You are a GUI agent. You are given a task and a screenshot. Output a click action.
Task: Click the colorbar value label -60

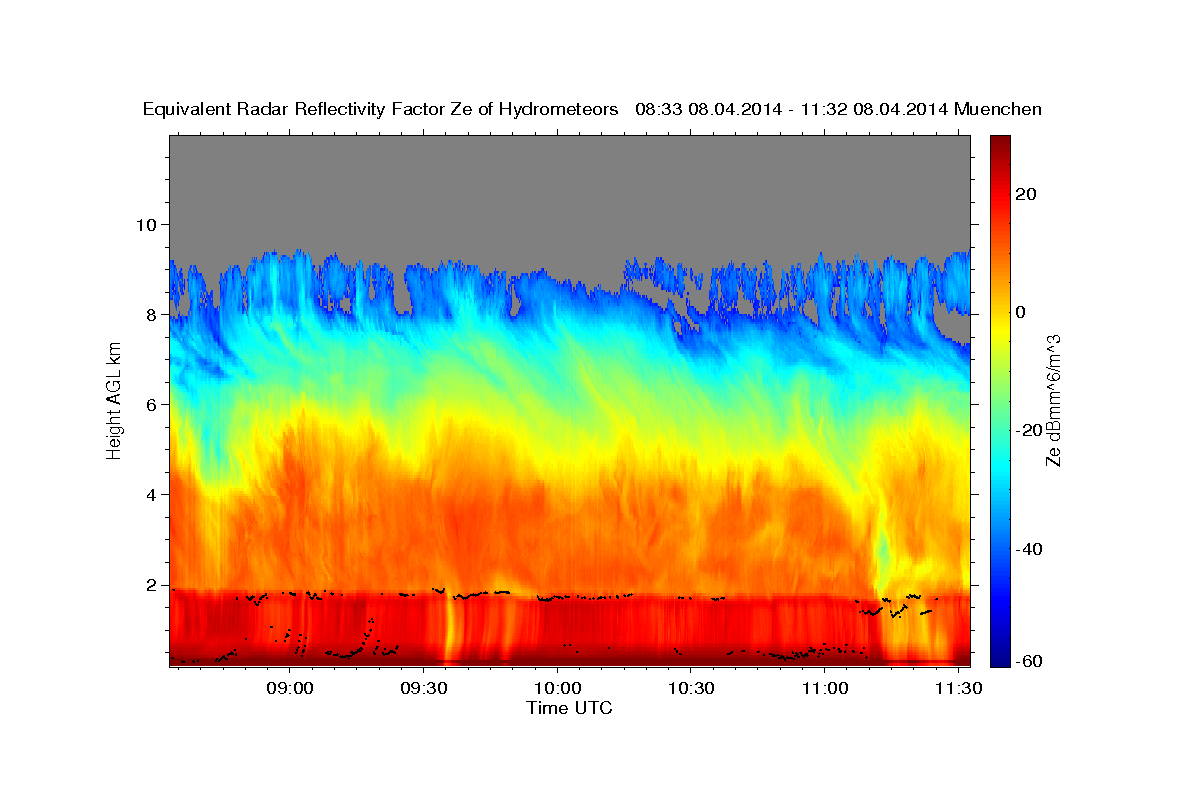[x=1028, y=662]
